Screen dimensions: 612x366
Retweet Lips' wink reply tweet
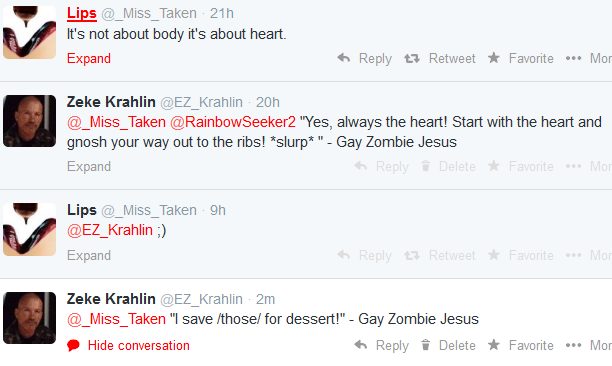(440, 256)
